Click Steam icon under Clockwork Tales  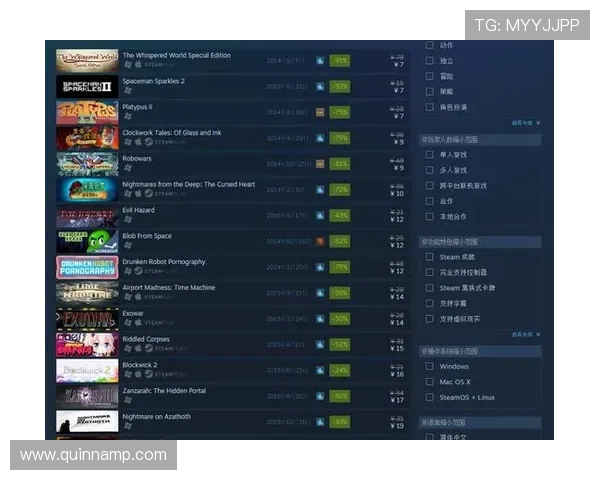pyautogui.click(x=148, y=142)
